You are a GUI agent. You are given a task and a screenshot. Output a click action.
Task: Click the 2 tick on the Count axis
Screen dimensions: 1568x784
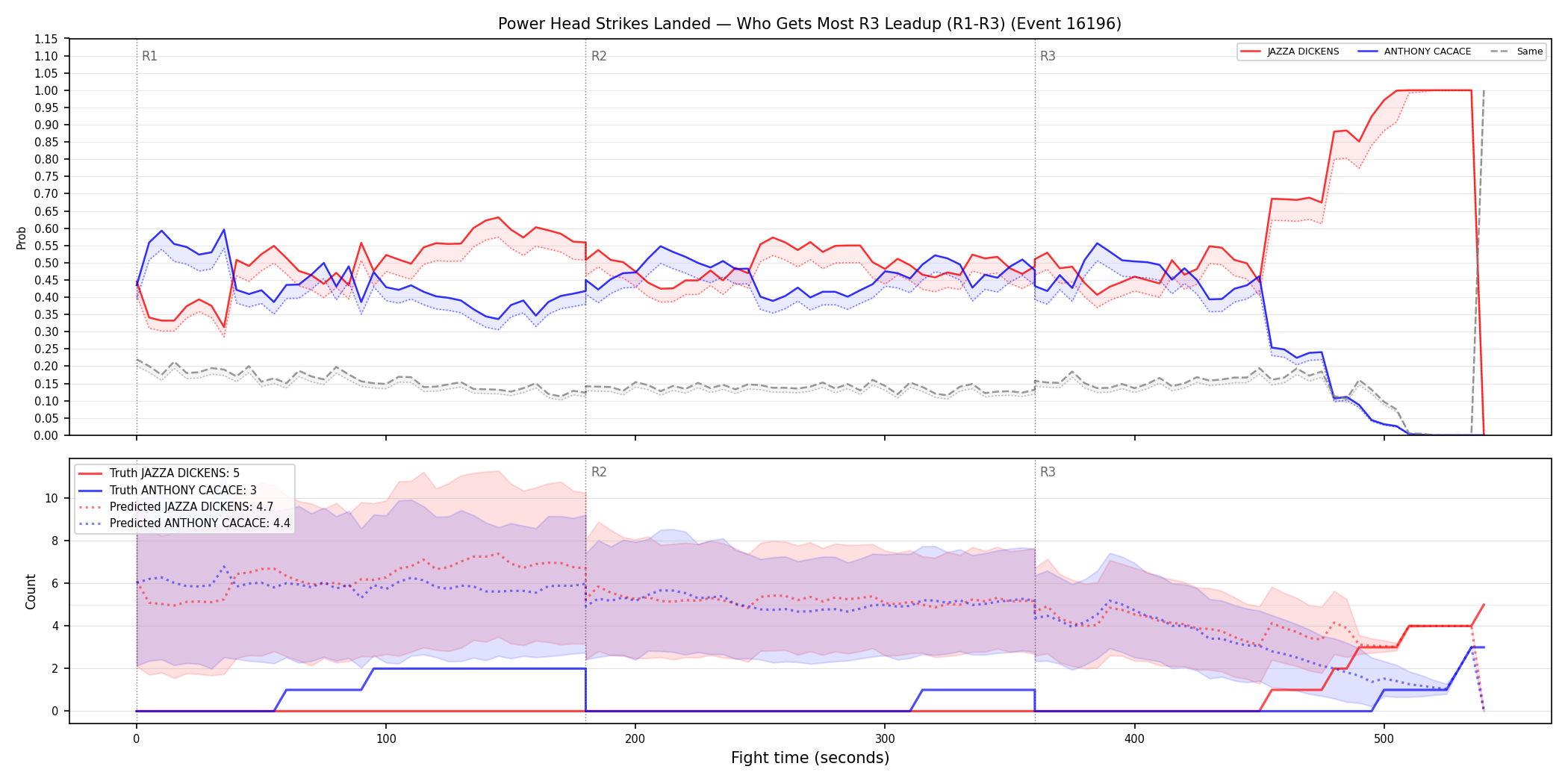coord(55,668)
